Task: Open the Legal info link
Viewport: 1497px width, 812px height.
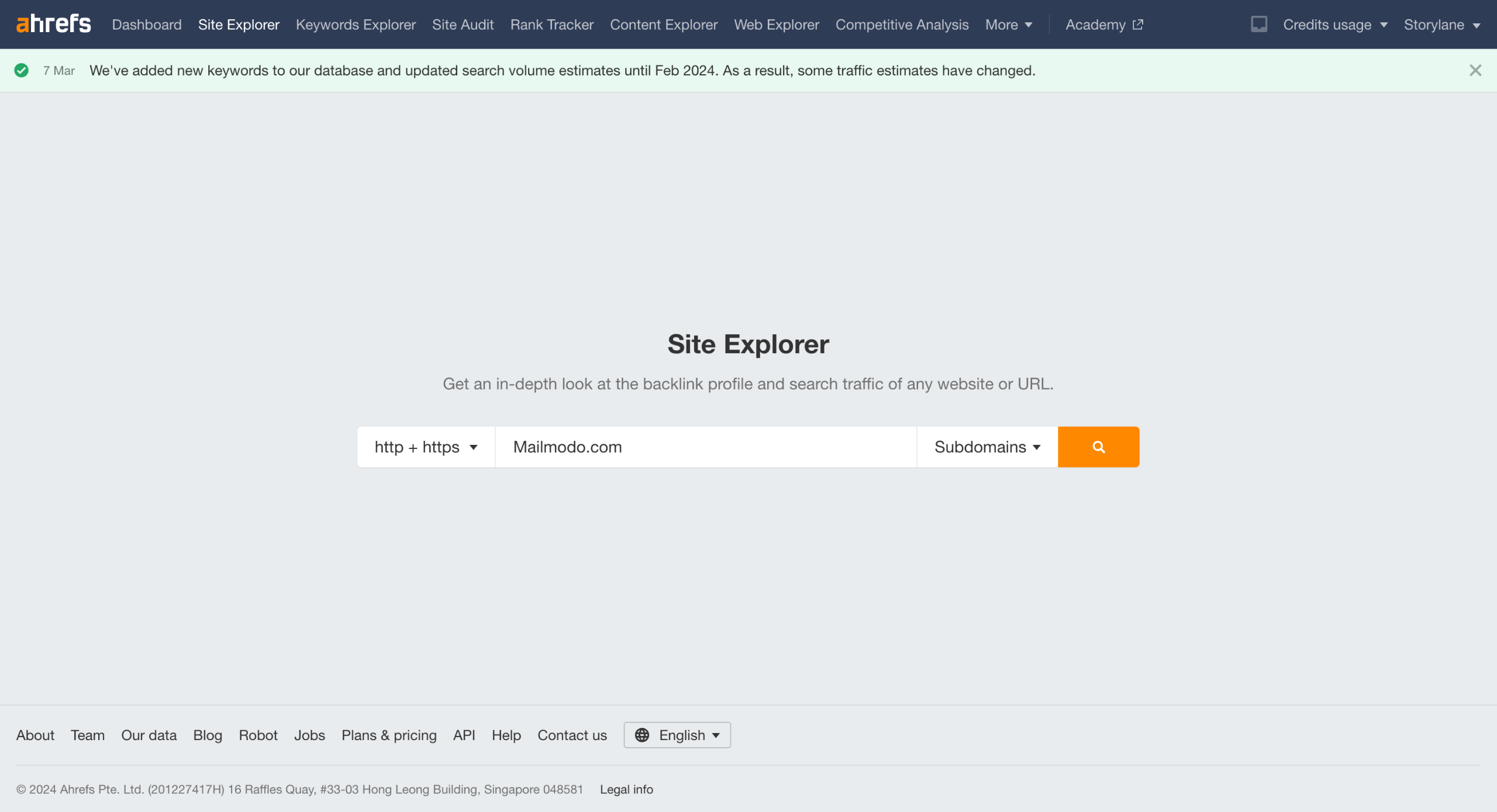Action: [x=626, y=789]
